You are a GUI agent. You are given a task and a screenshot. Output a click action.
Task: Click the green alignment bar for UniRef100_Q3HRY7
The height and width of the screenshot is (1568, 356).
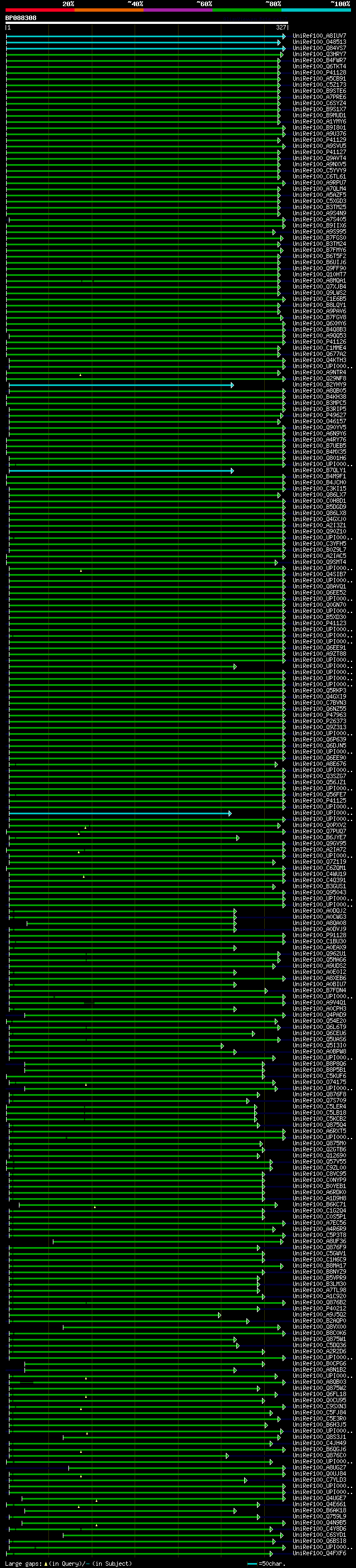tap(144, 55)
